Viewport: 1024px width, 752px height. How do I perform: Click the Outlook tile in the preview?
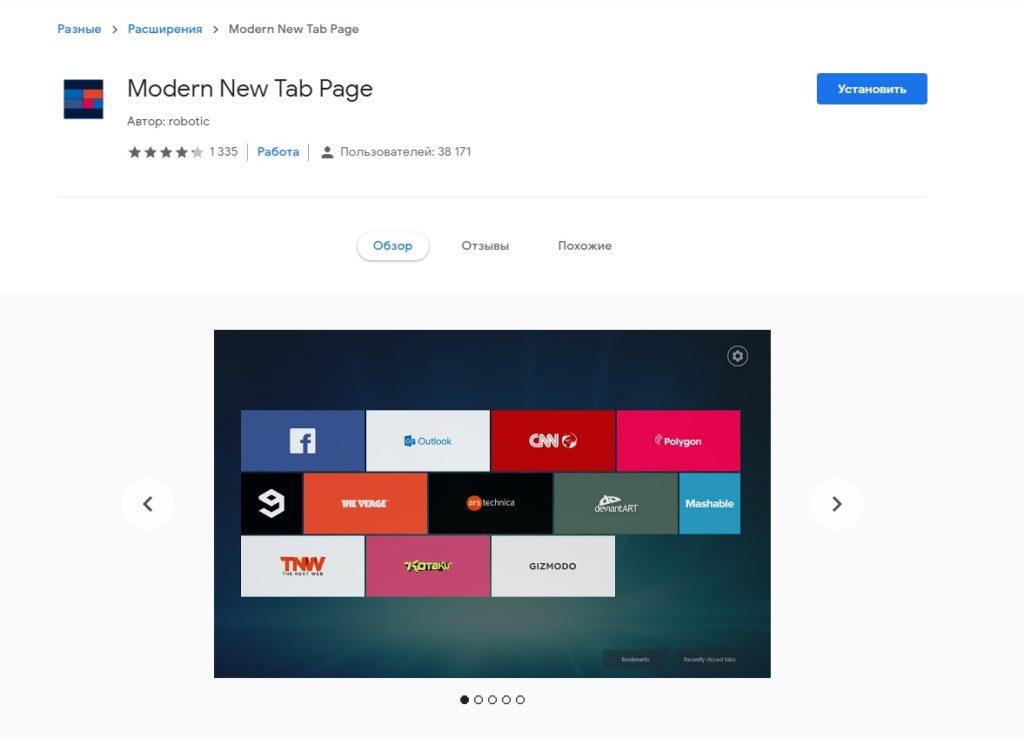coord(428,441)
